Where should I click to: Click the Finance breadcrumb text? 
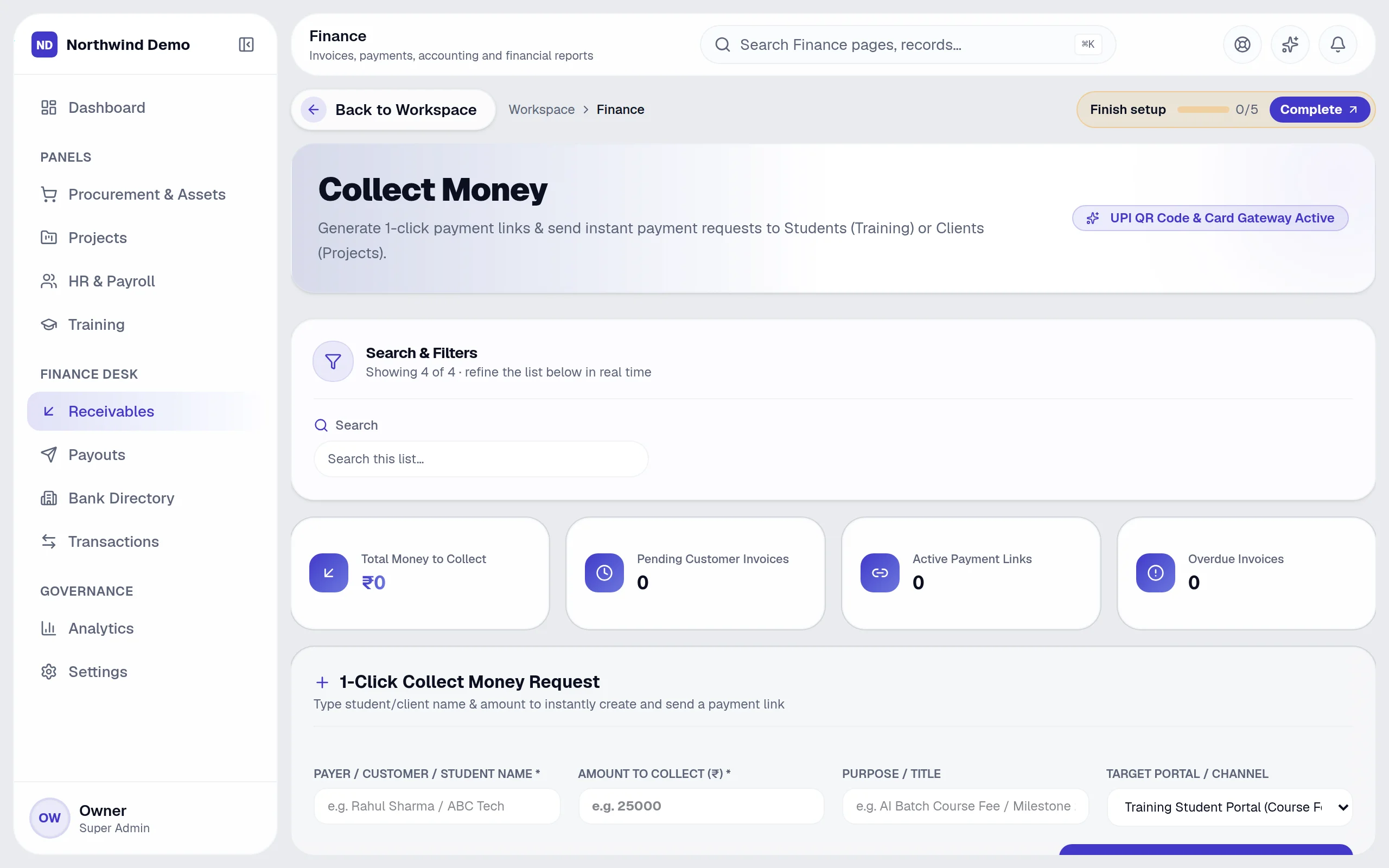click(x=621, y=110)
